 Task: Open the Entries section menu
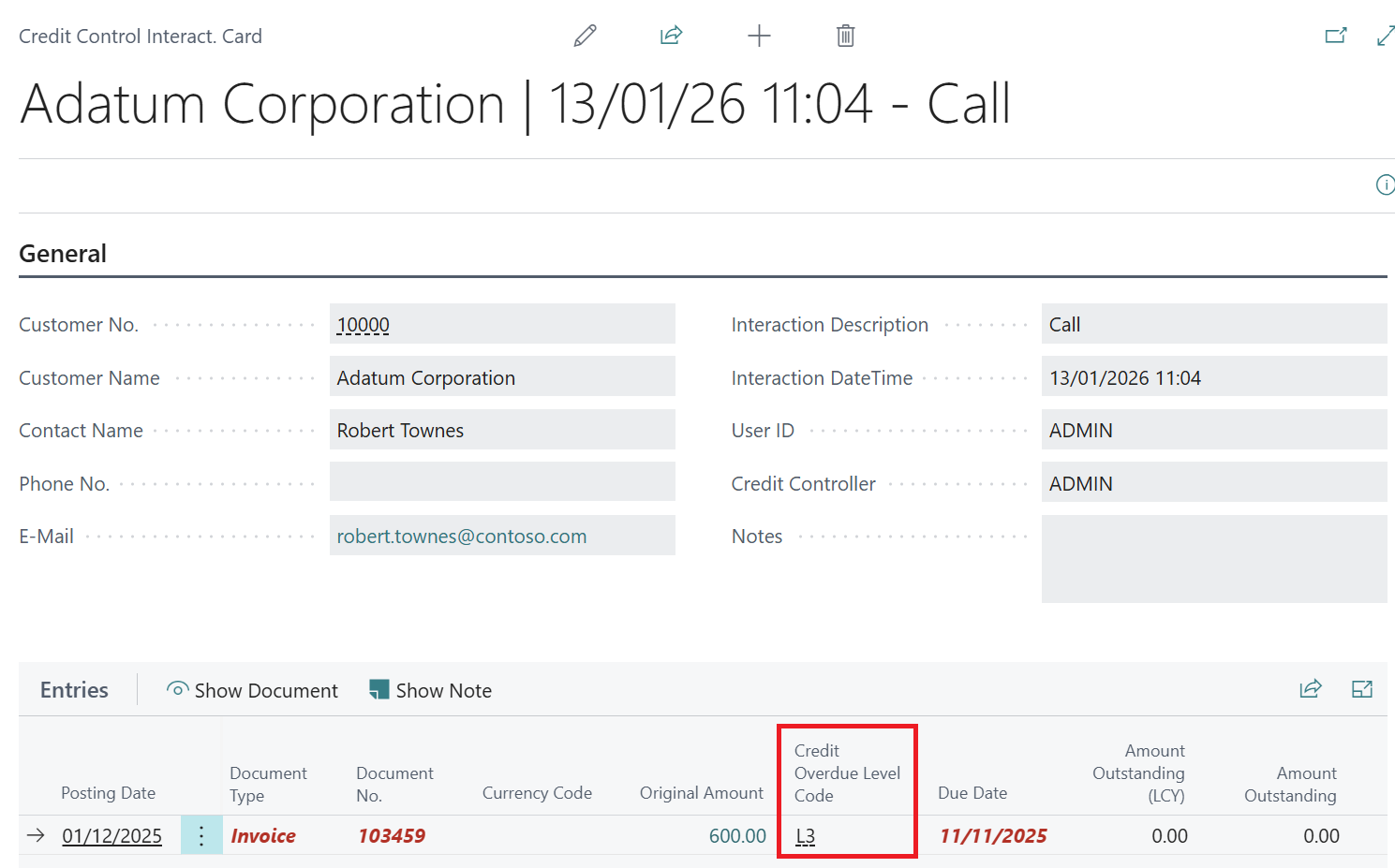74,690
